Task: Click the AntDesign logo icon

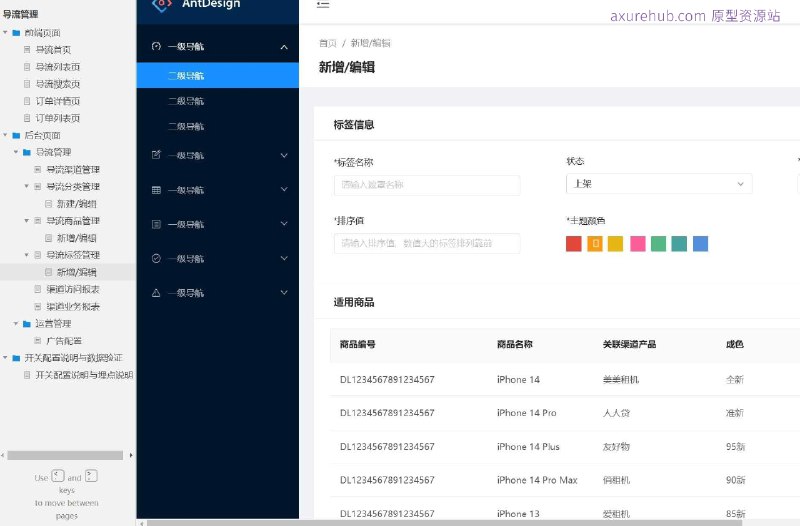Action: tap(162, 5)
